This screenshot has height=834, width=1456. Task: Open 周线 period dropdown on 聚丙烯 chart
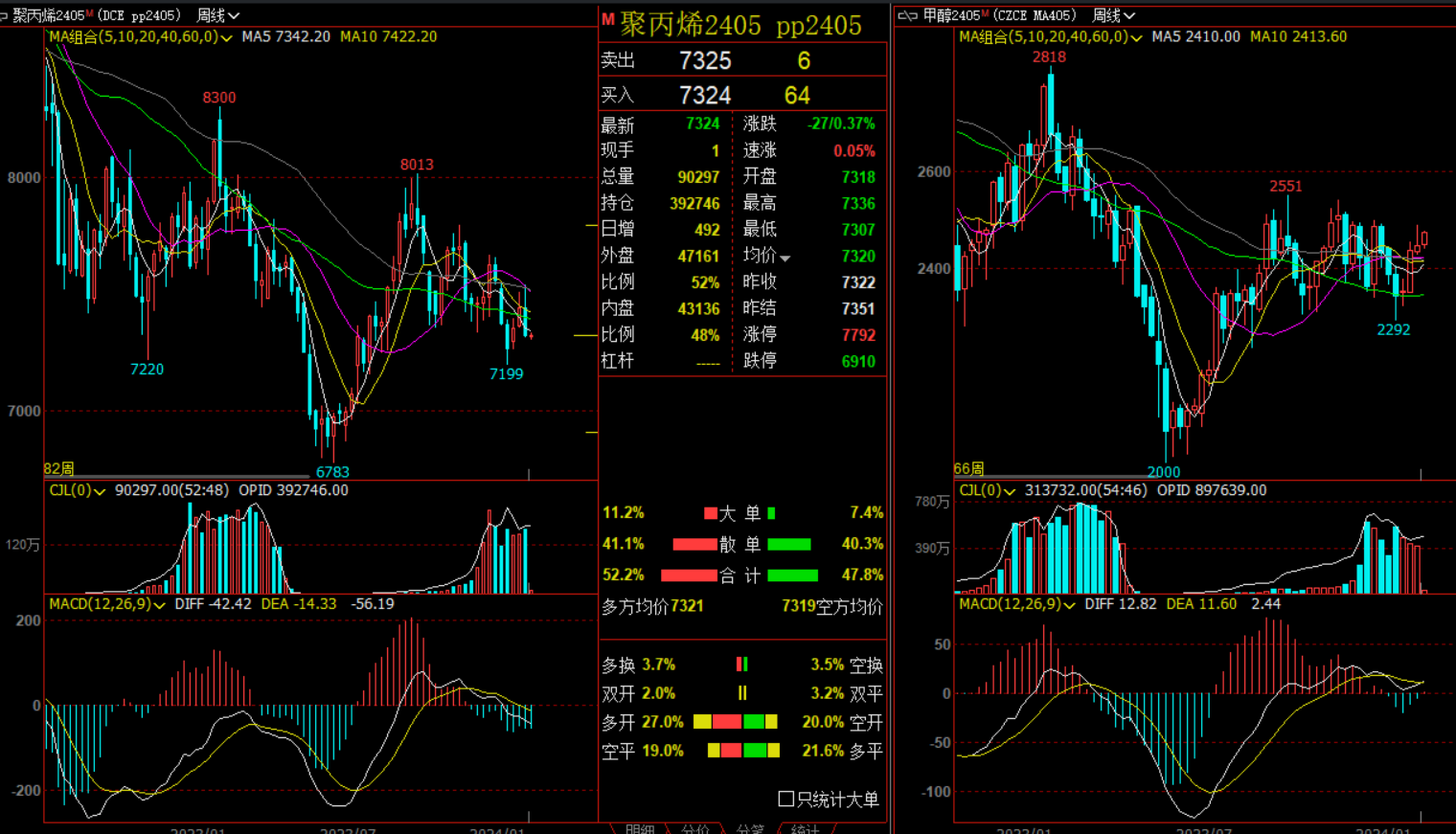tap(217, 15)
